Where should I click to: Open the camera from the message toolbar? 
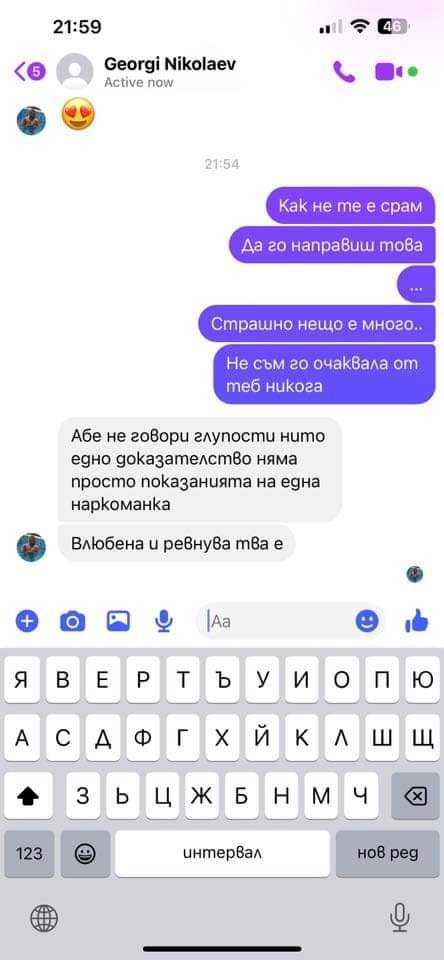point(72,621)
